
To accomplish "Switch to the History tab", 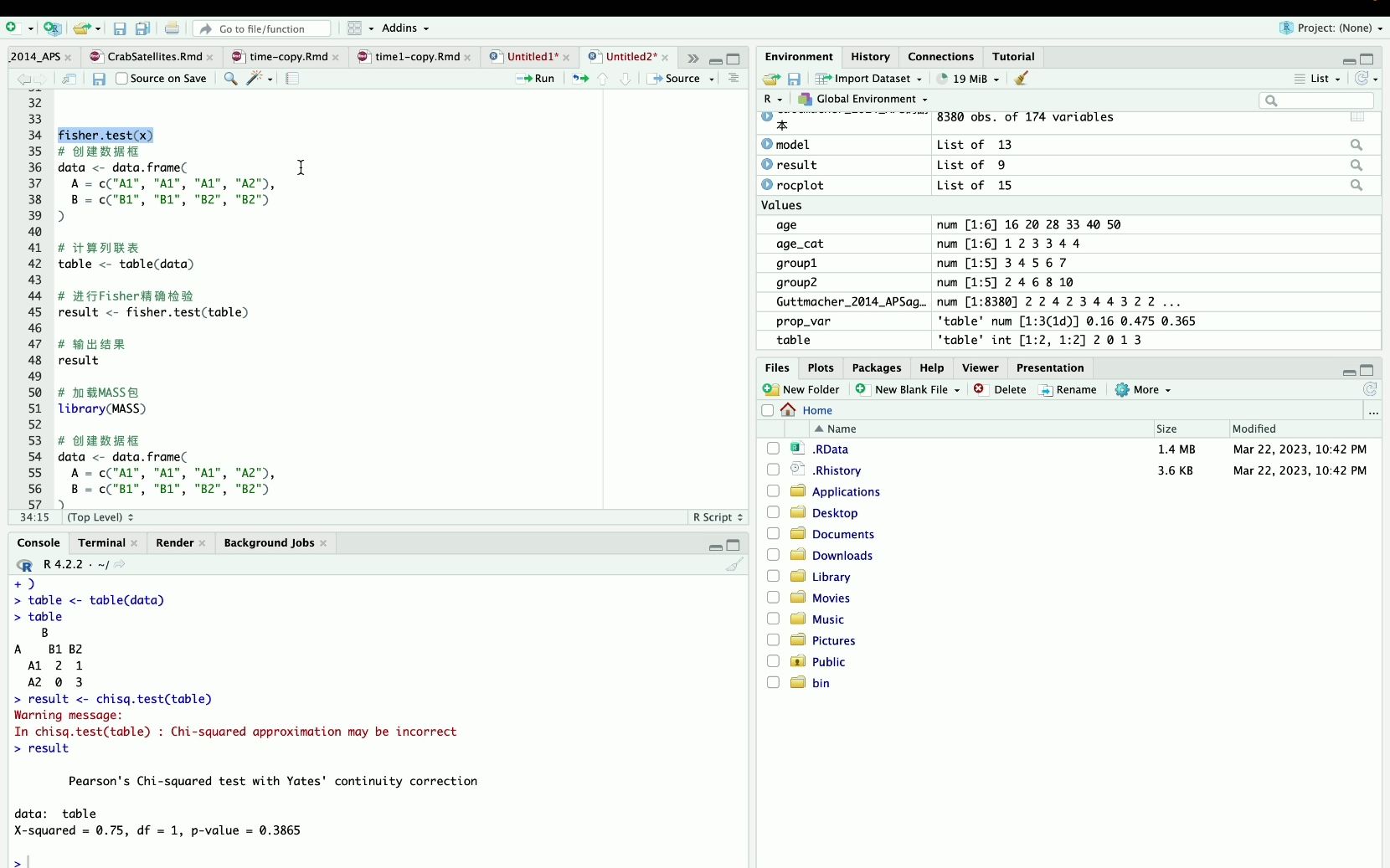I will pyautogui.click(x=870, y=57).
